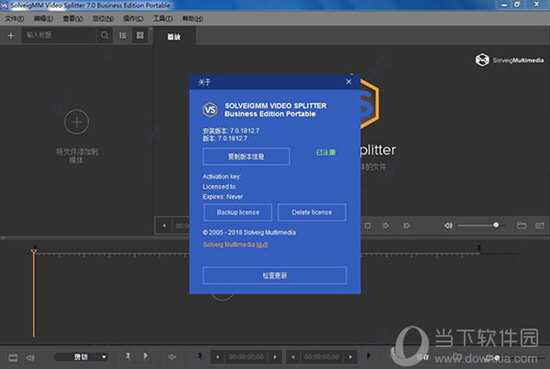550x369 pixels.
Task: Click the Backup license button
Action: pos(238,212)
